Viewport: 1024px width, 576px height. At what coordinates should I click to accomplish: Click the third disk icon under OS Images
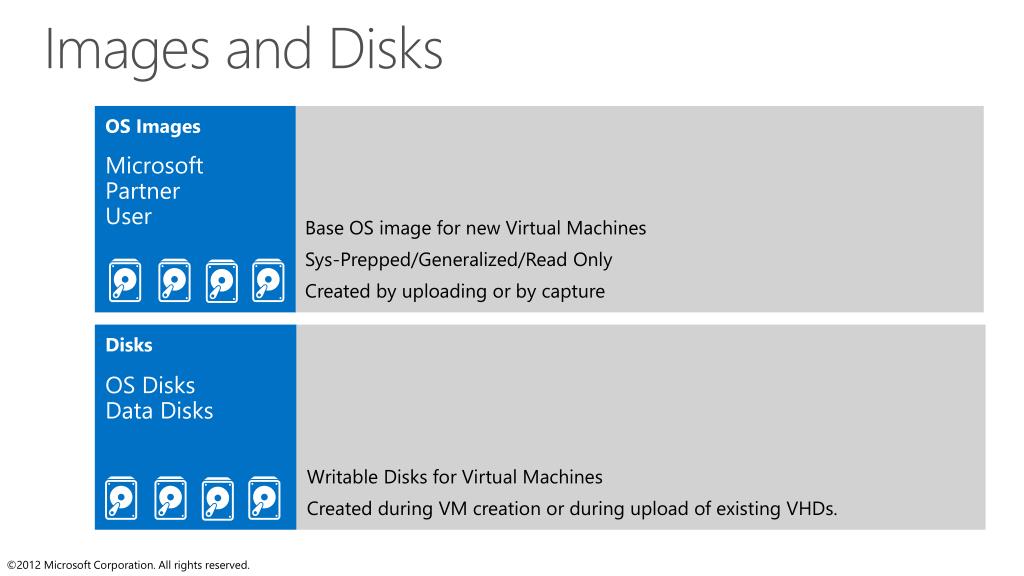221,281
